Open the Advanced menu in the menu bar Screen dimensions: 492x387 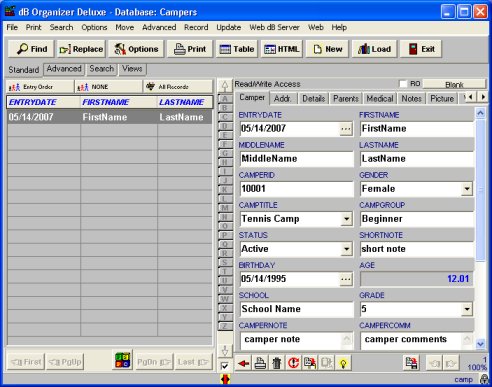pyautogui.click(x=159, y=27)
